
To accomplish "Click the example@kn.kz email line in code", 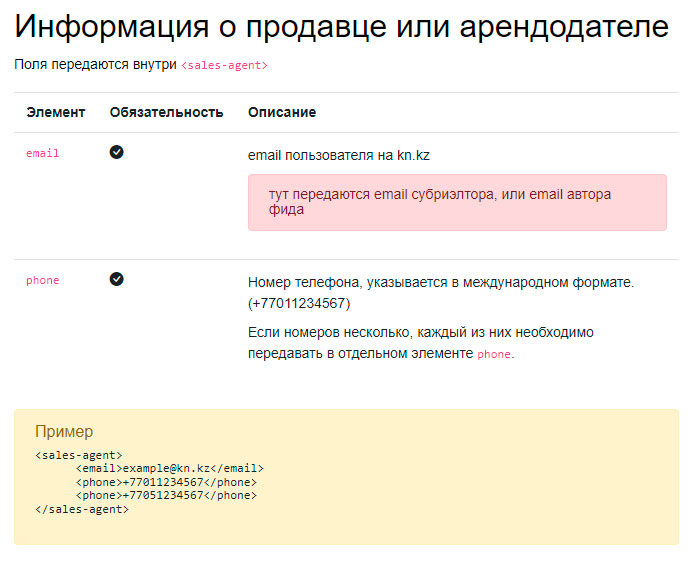I will 169,468.
